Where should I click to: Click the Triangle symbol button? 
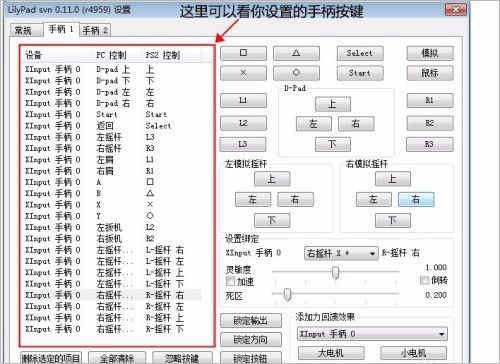point(296,53)
